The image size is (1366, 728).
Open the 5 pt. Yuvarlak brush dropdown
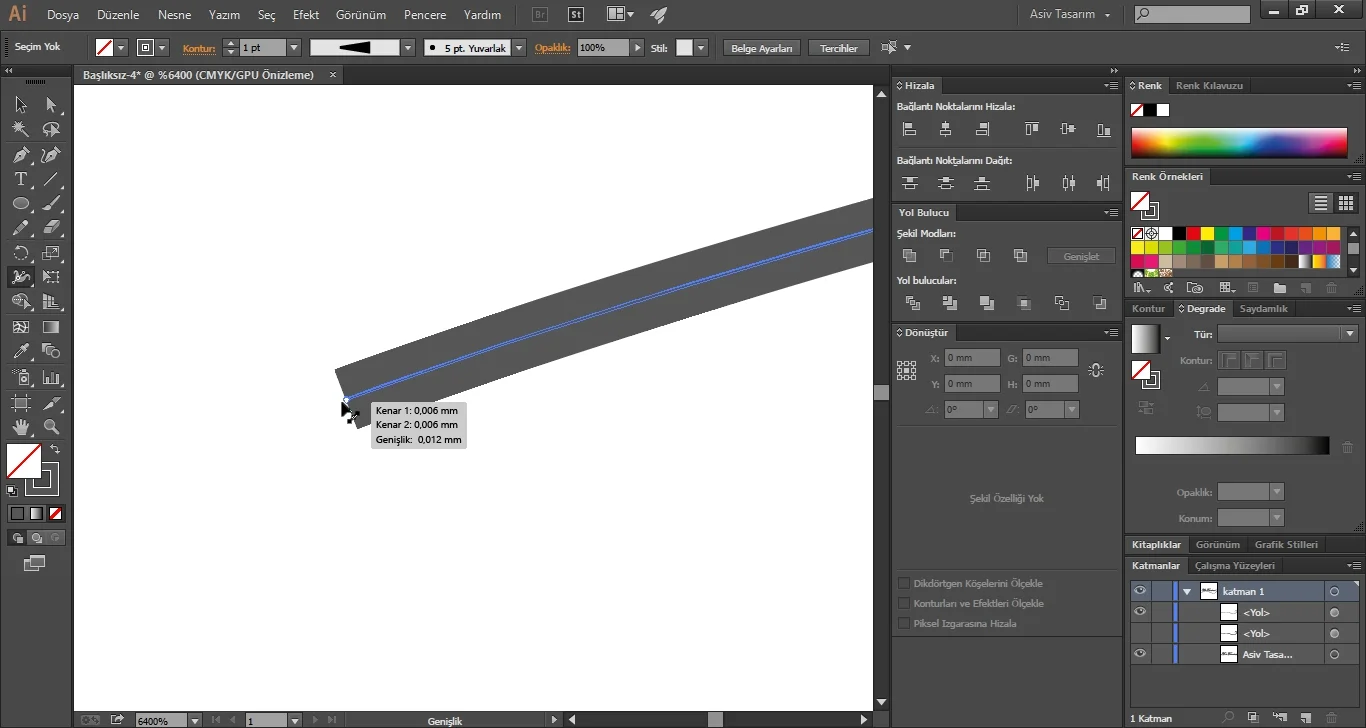519,48
